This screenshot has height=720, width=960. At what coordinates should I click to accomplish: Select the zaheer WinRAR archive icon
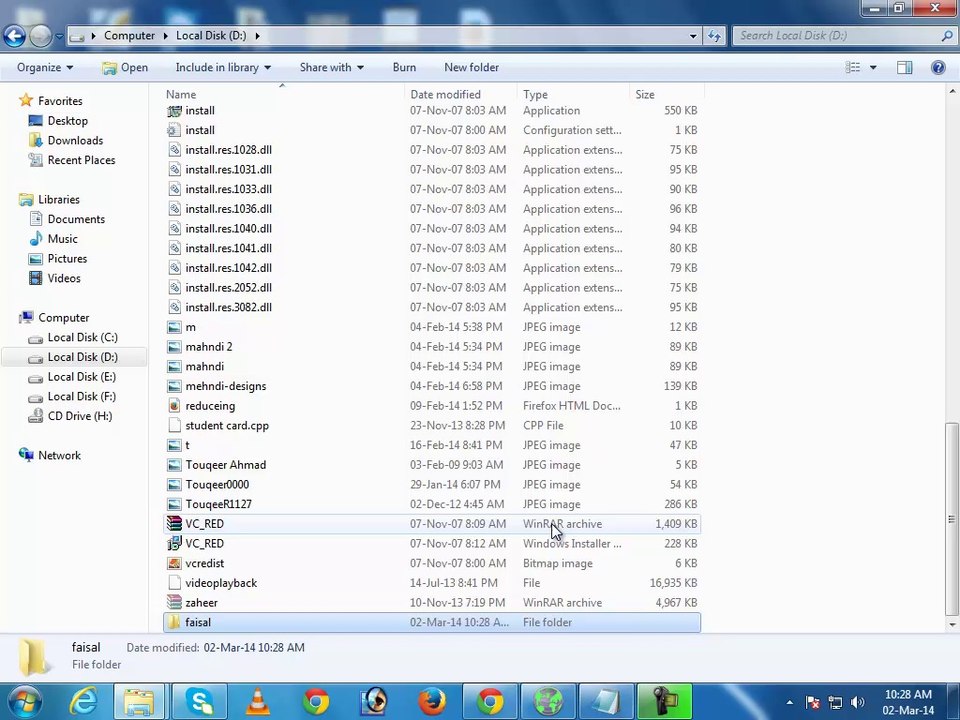tap(174, 602)
